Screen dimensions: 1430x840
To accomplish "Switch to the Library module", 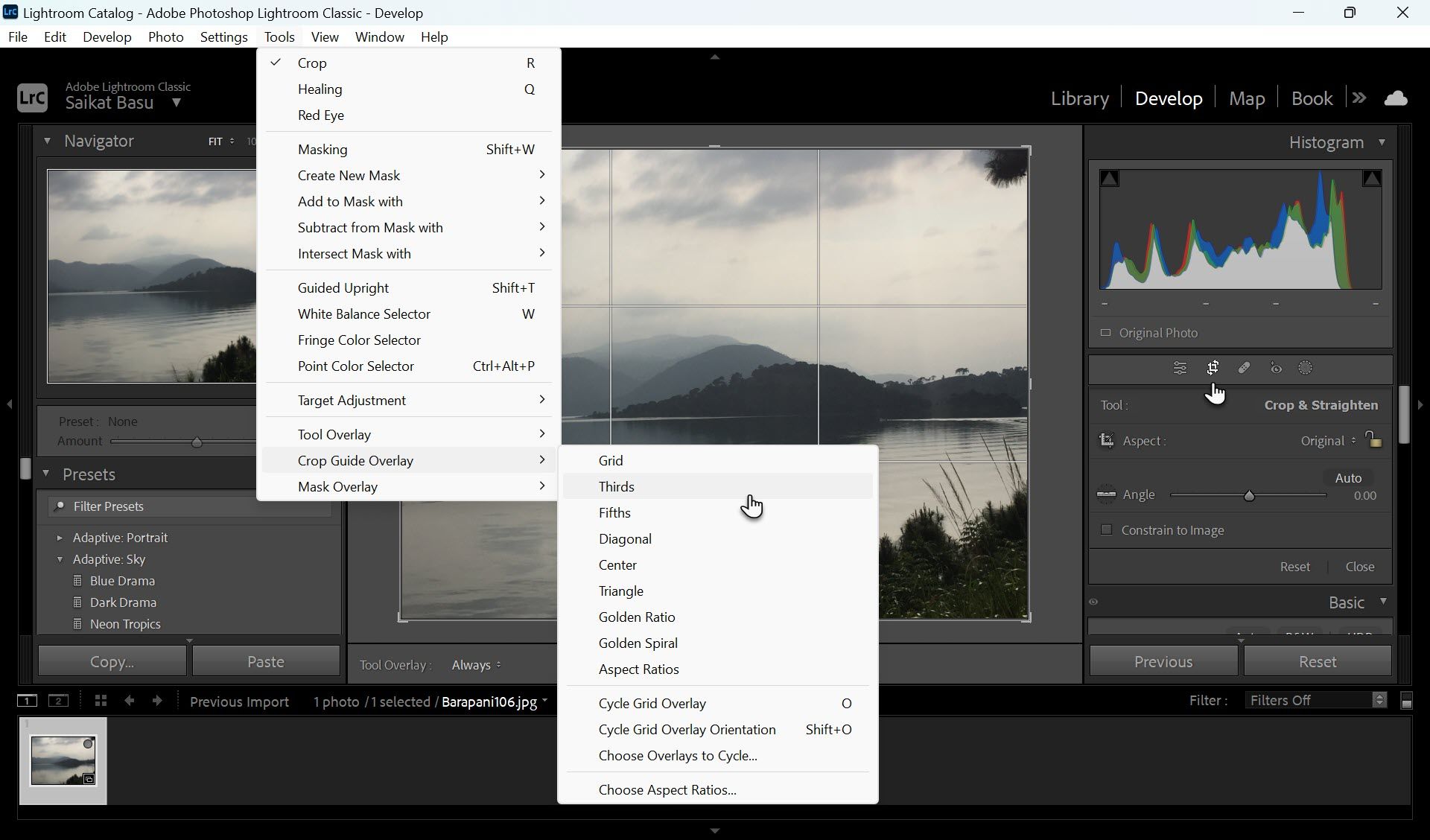I will click(1079, 98).
